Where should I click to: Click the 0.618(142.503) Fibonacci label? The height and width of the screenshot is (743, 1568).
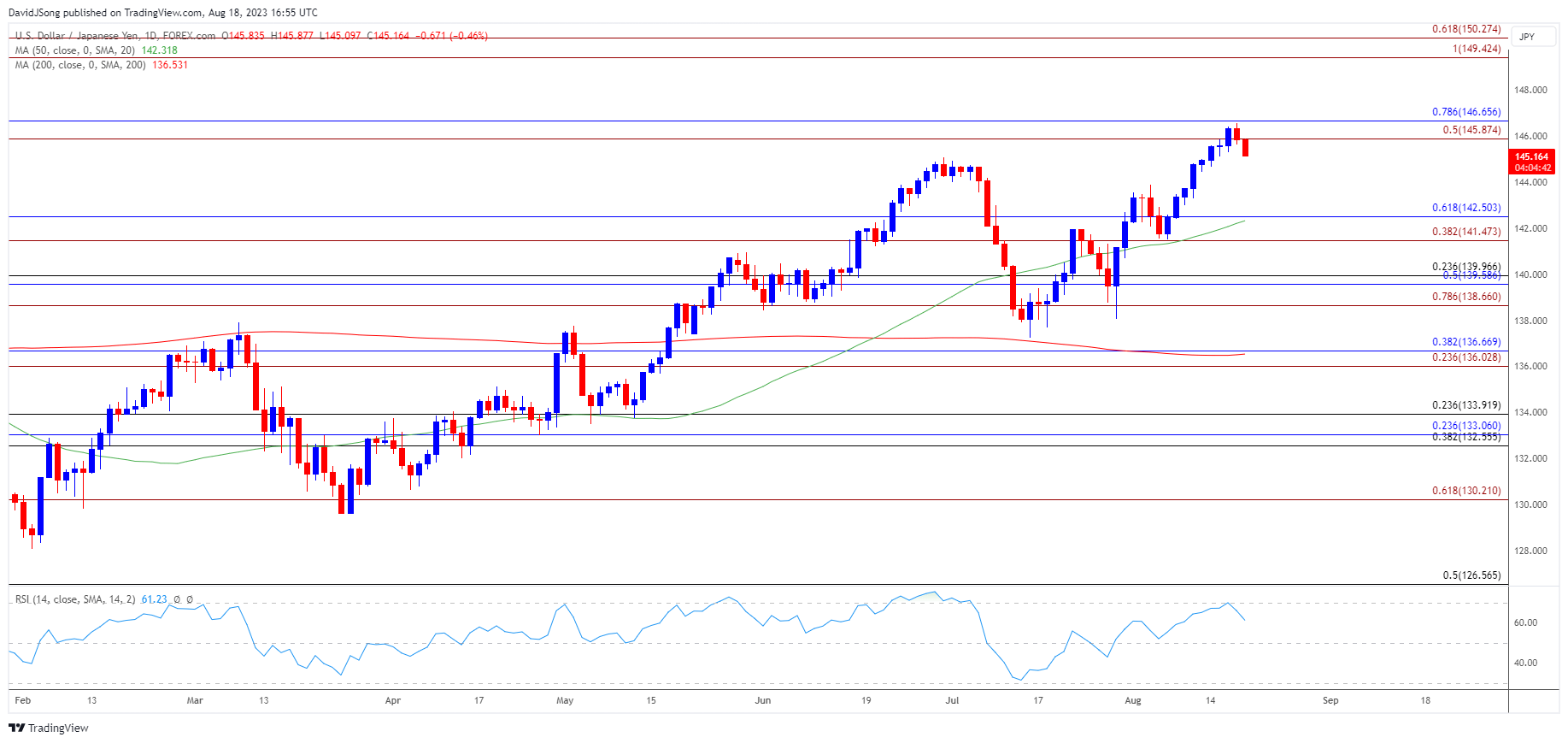coord(1466,208)
